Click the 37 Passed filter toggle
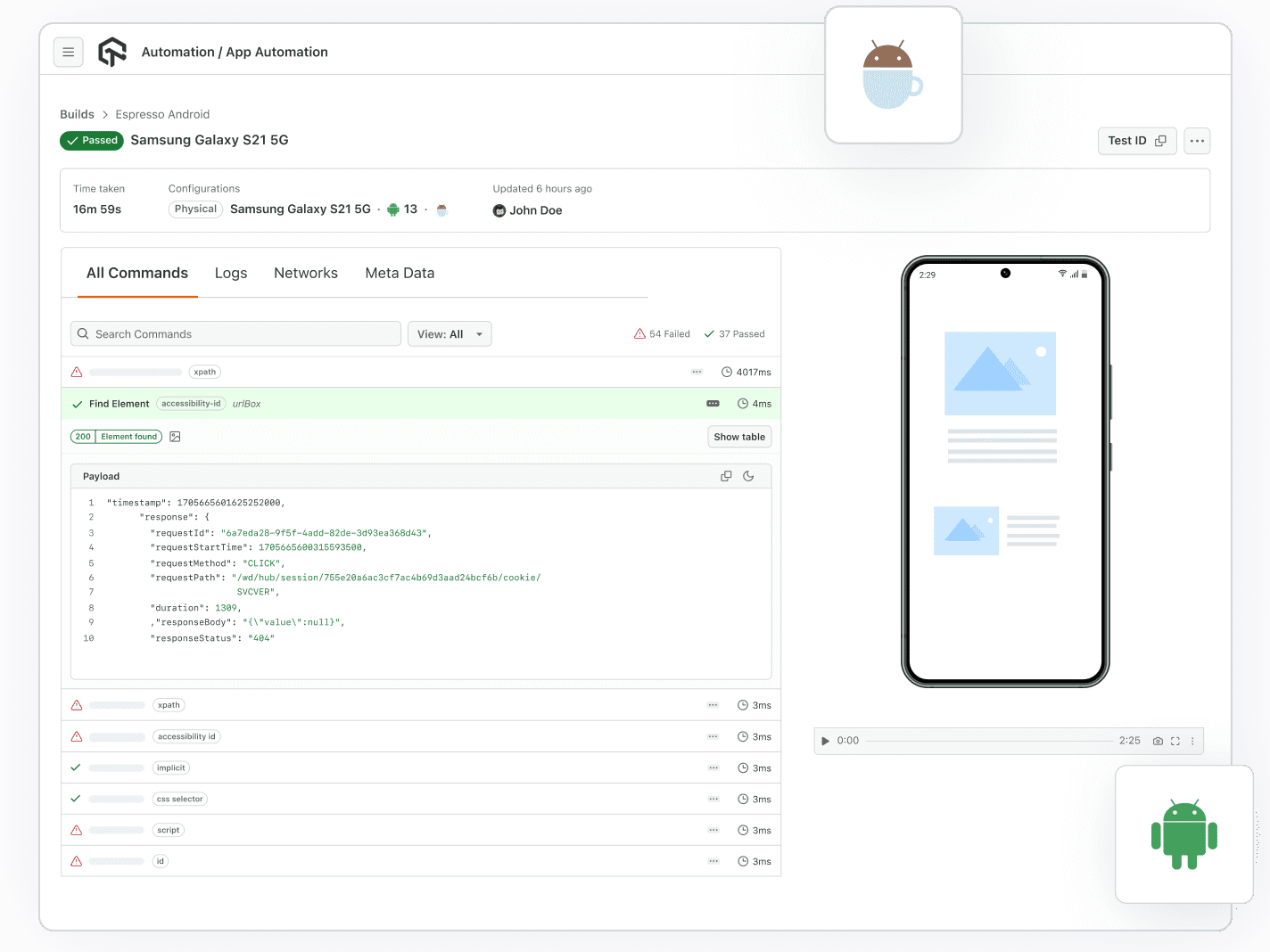This screenshot has height=952, width=1270. pos(734,333)
